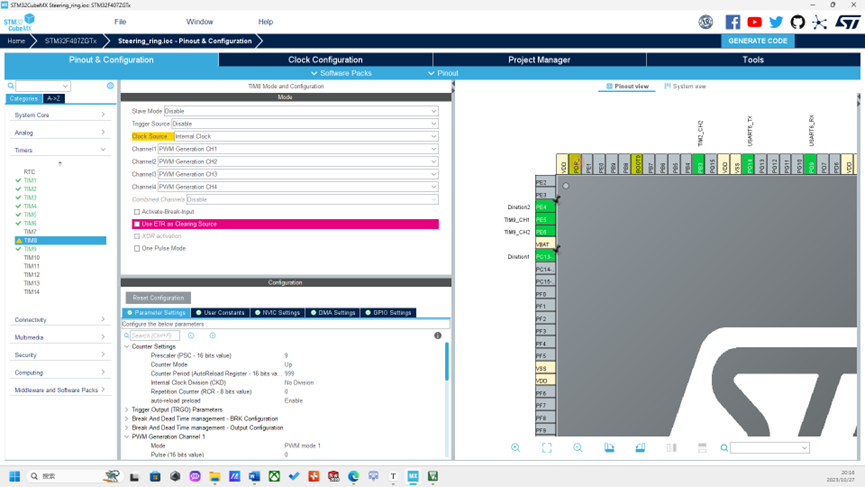
Task: Switch to System view
Action: 685,86
